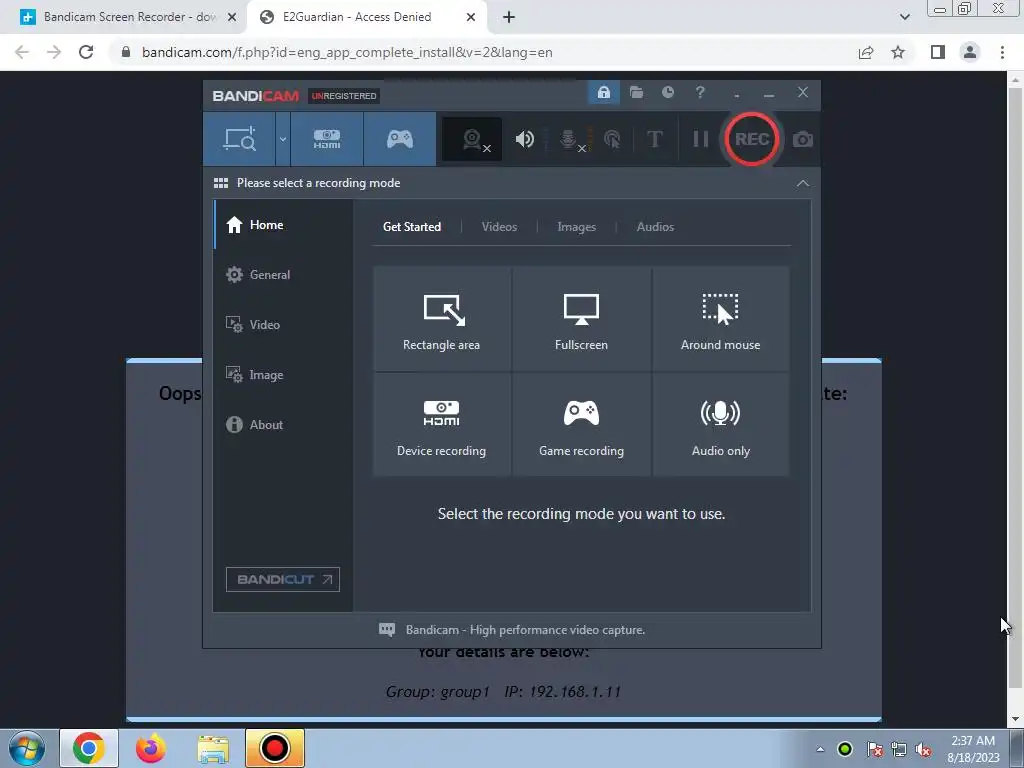This screenshot has width=1024, height=768.
Task: Open the screen mode dropdown arrow
Action: pyautogui.click(x=283, y=139)
